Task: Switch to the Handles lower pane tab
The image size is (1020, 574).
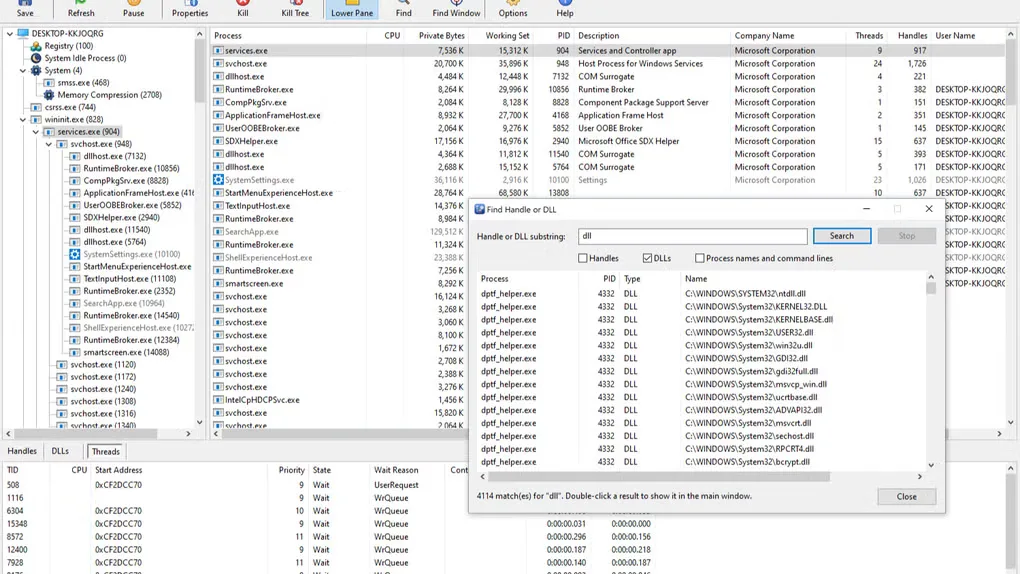Action: [x=21, y=451]
